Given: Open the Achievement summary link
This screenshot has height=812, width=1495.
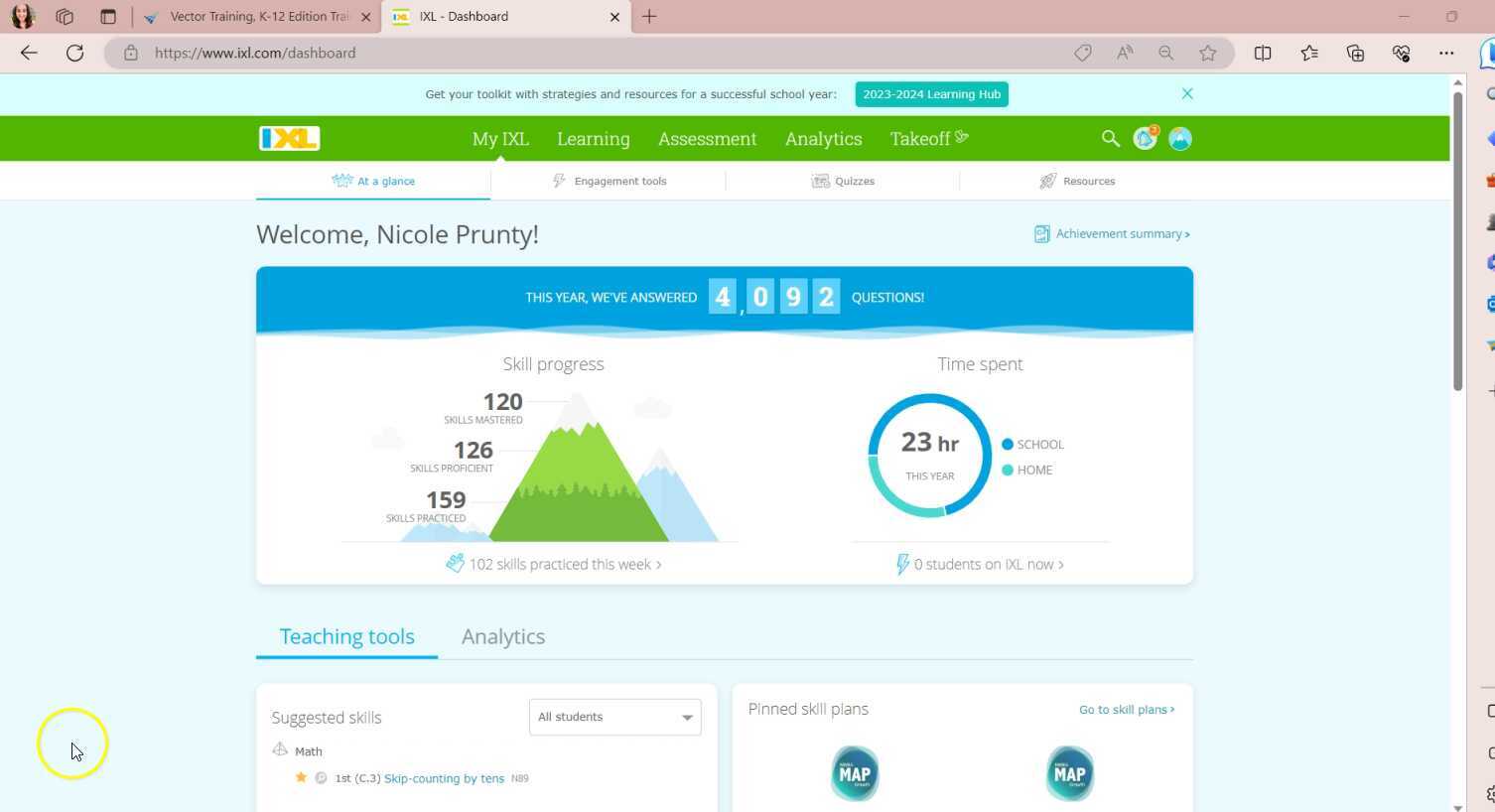Looking at the screenshot, I should (1112, 234).
